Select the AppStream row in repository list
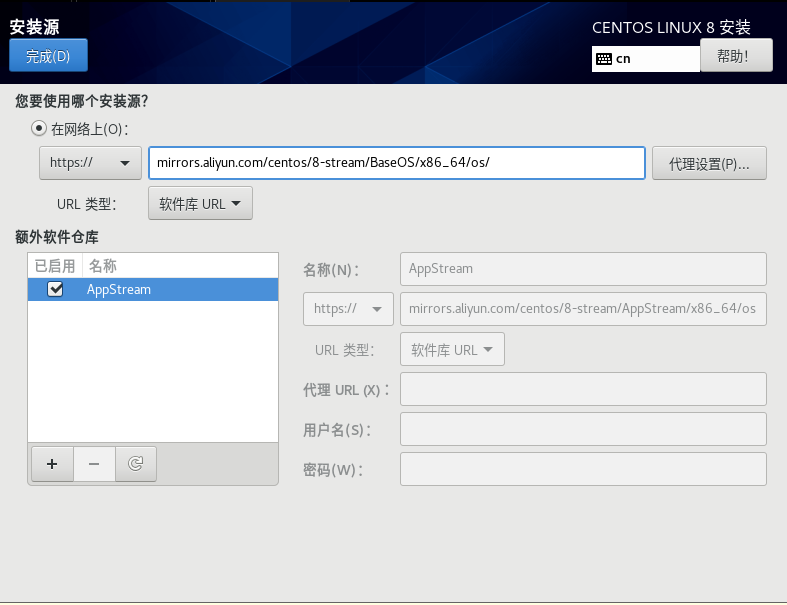The image size is (787, 605). click(x=153, y=290)
